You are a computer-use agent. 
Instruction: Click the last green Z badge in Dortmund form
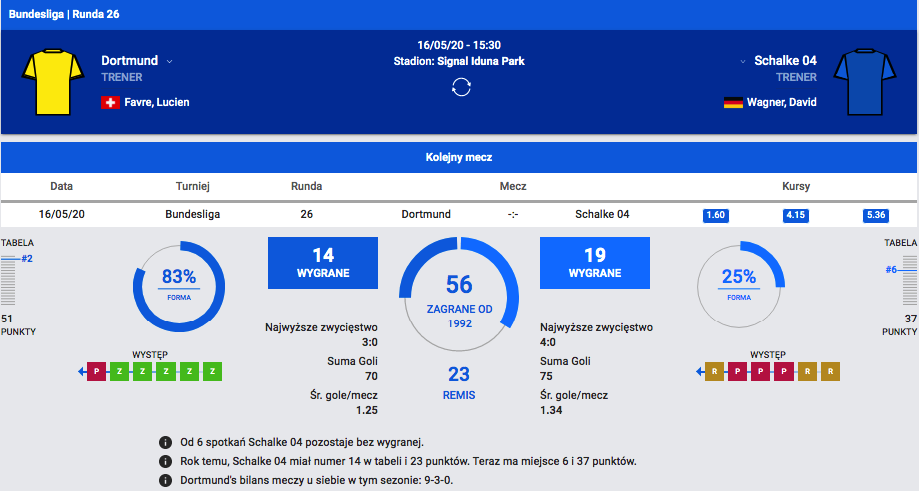click(x=213, y=371)
